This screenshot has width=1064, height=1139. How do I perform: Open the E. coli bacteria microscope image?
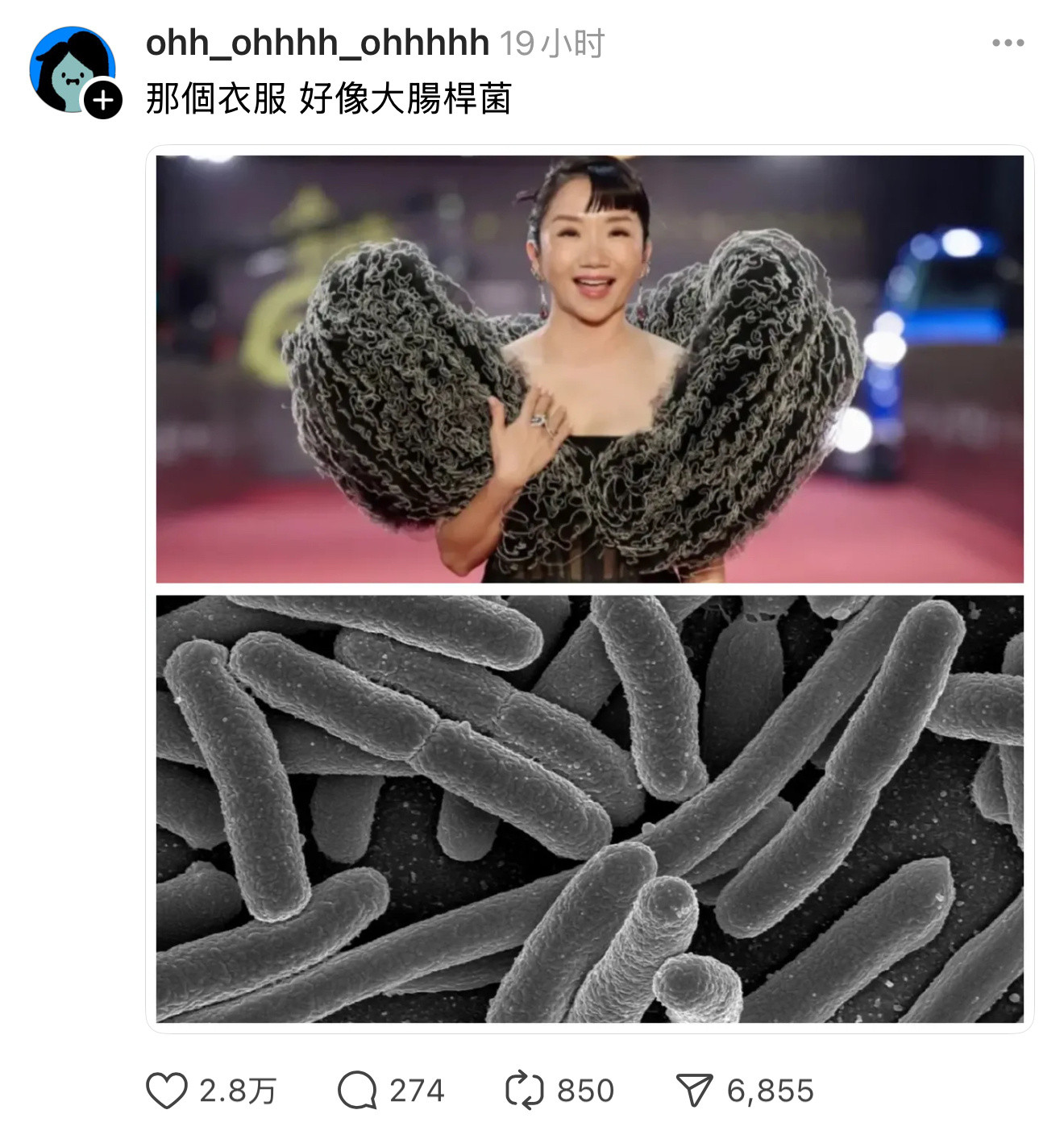589,809
